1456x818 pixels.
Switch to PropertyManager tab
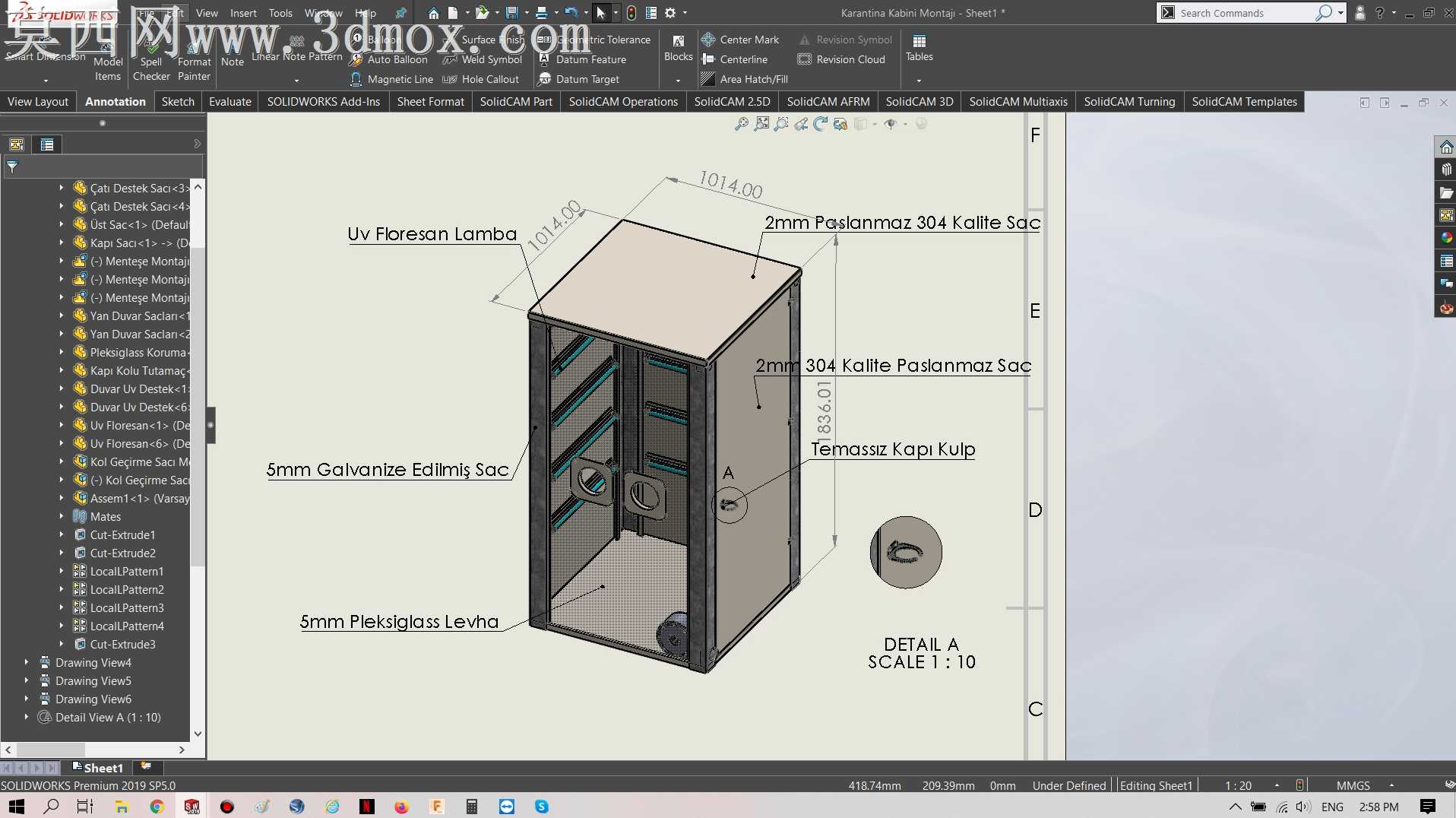[47, 144]
